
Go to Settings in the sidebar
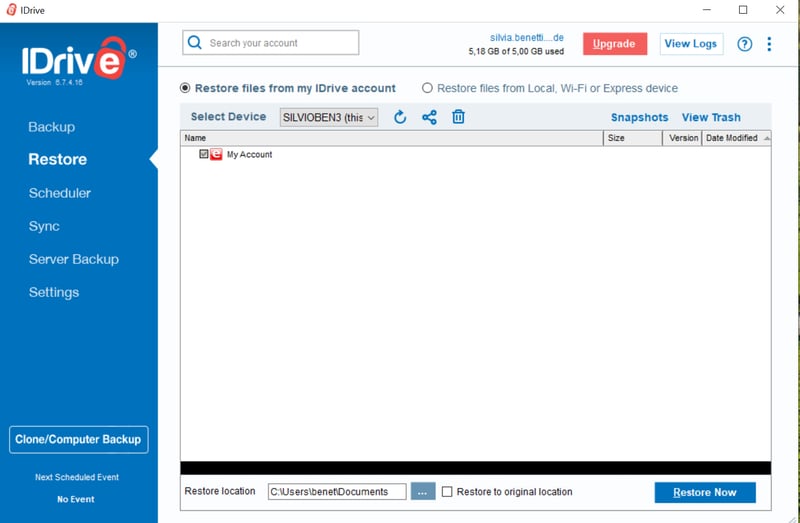pos(54,292)
